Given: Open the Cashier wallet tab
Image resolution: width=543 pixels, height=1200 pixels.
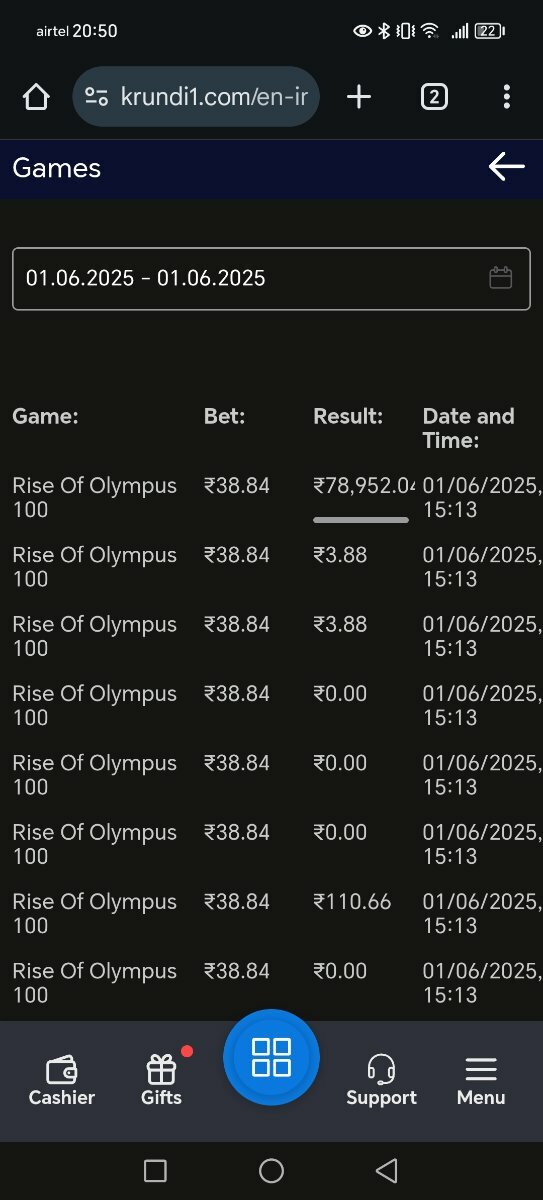Looking at the screenshot, I should pos(62,1081).
